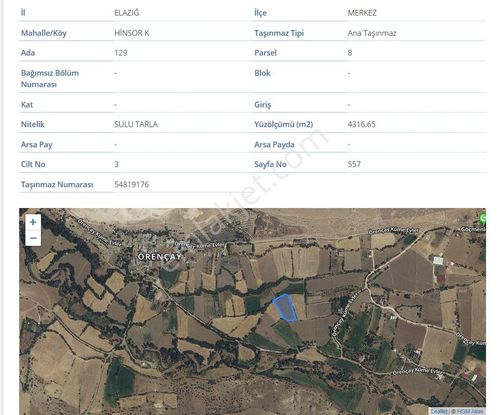Image resolution: width=499 pixels, height=415 pixels.
Task: Zoom out the map with minus button
Action: coord(33,238)
